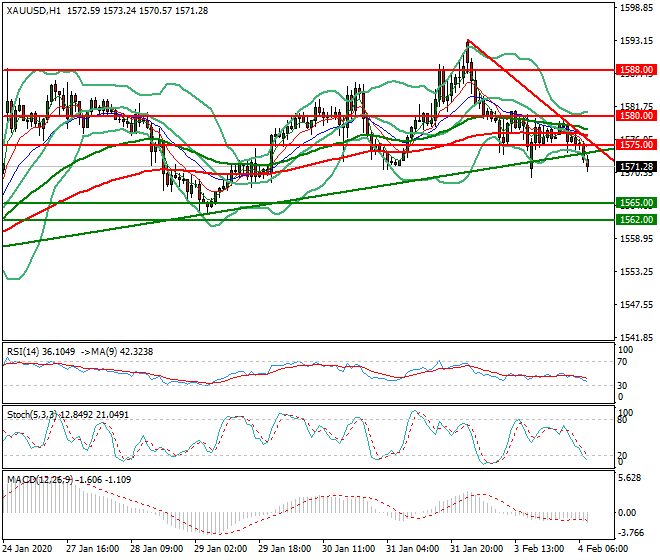Click the MACD scale value 5.628

coord(630,478)
